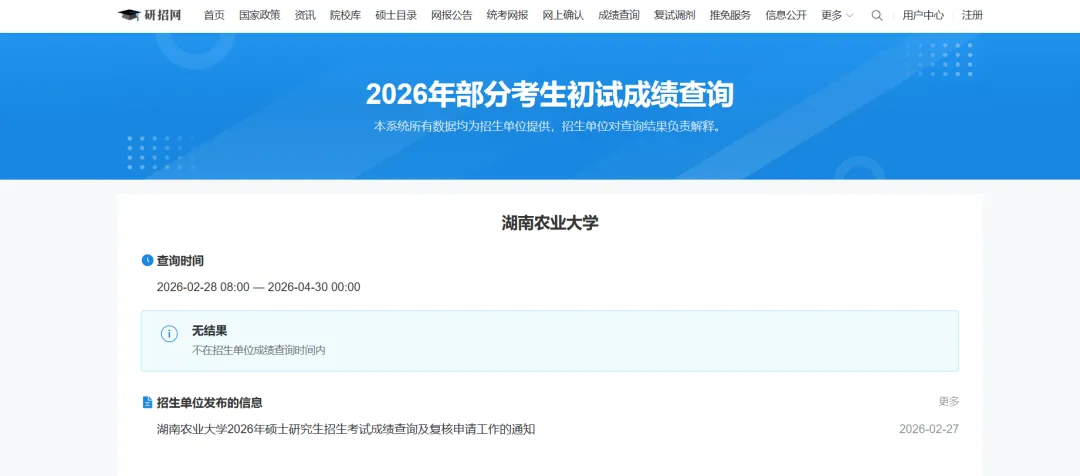Screen dimensions: 1080x476
Task: Click the notice date 2026-02-27
Action: [928, 429]
